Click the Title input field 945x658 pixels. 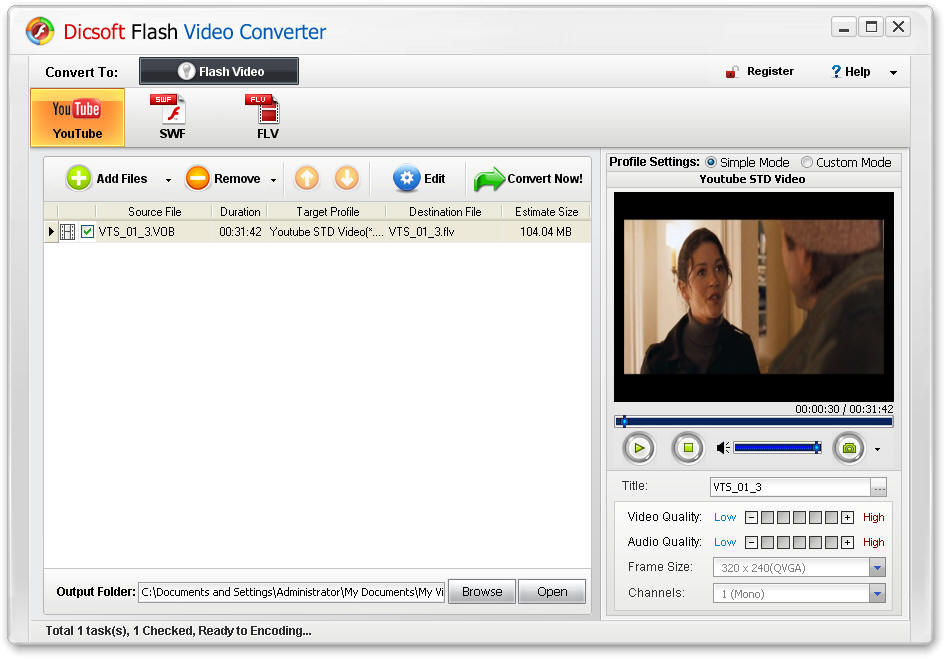click(x=790, y=487)
